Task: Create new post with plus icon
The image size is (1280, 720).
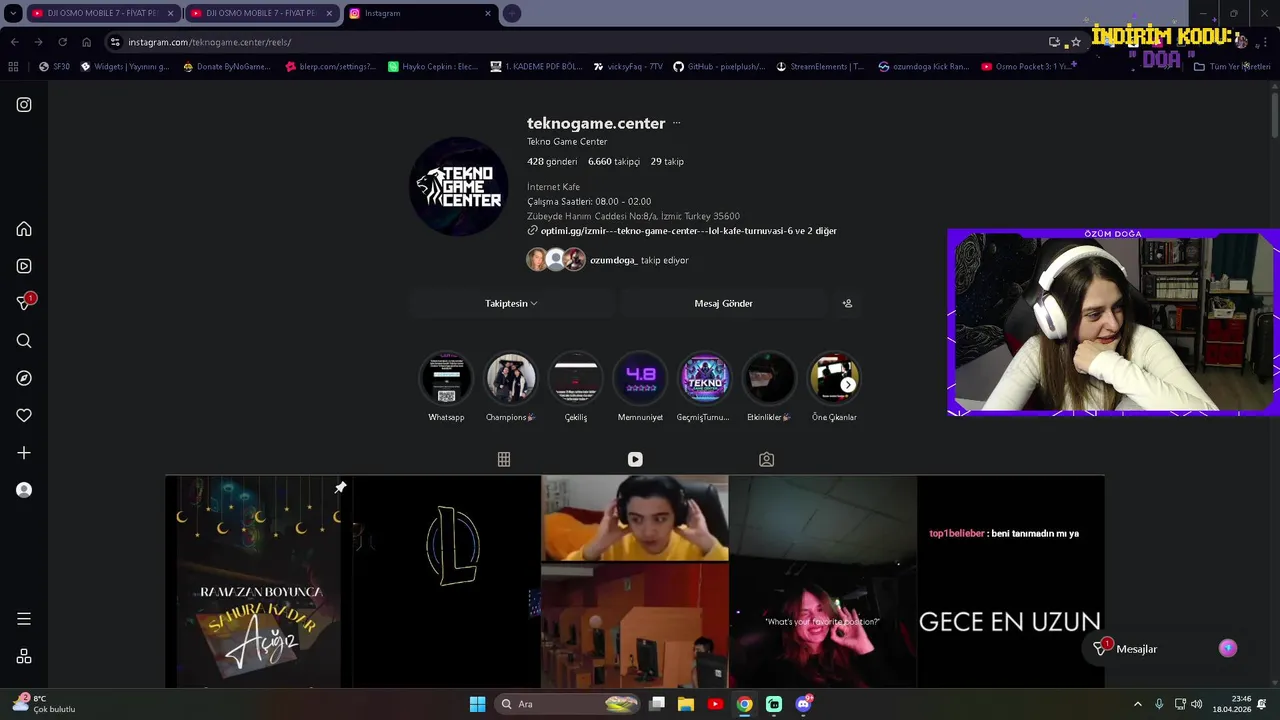Action: coord(24,453)
